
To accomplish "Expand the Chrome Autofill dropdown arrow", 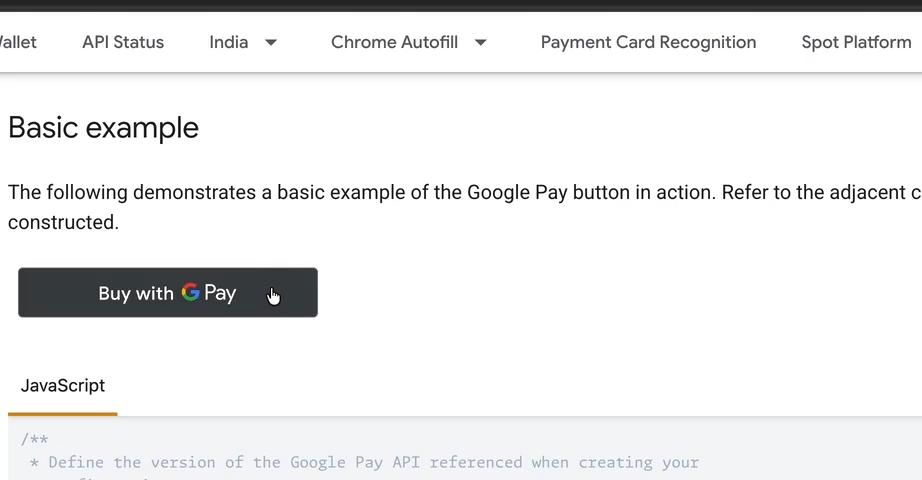I will pos(480,42).
